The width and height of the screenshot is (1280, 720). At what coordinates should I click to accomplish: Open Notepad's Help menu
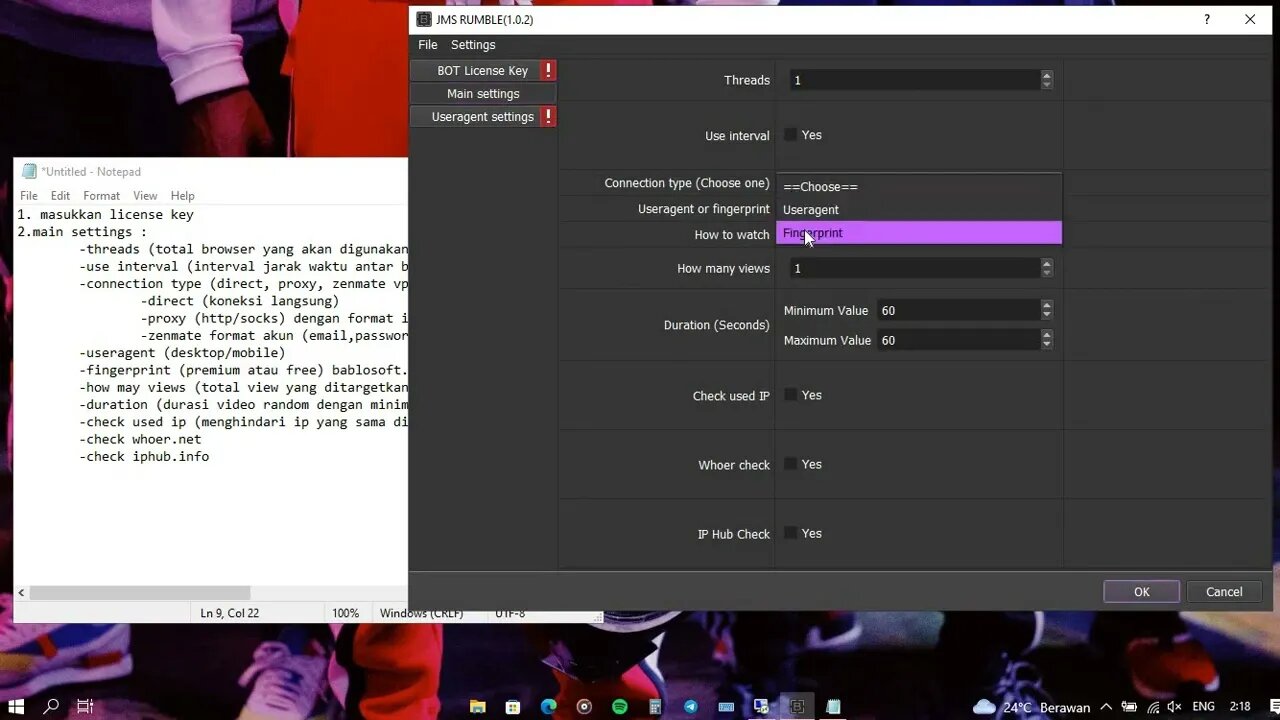tap(182, 196)
